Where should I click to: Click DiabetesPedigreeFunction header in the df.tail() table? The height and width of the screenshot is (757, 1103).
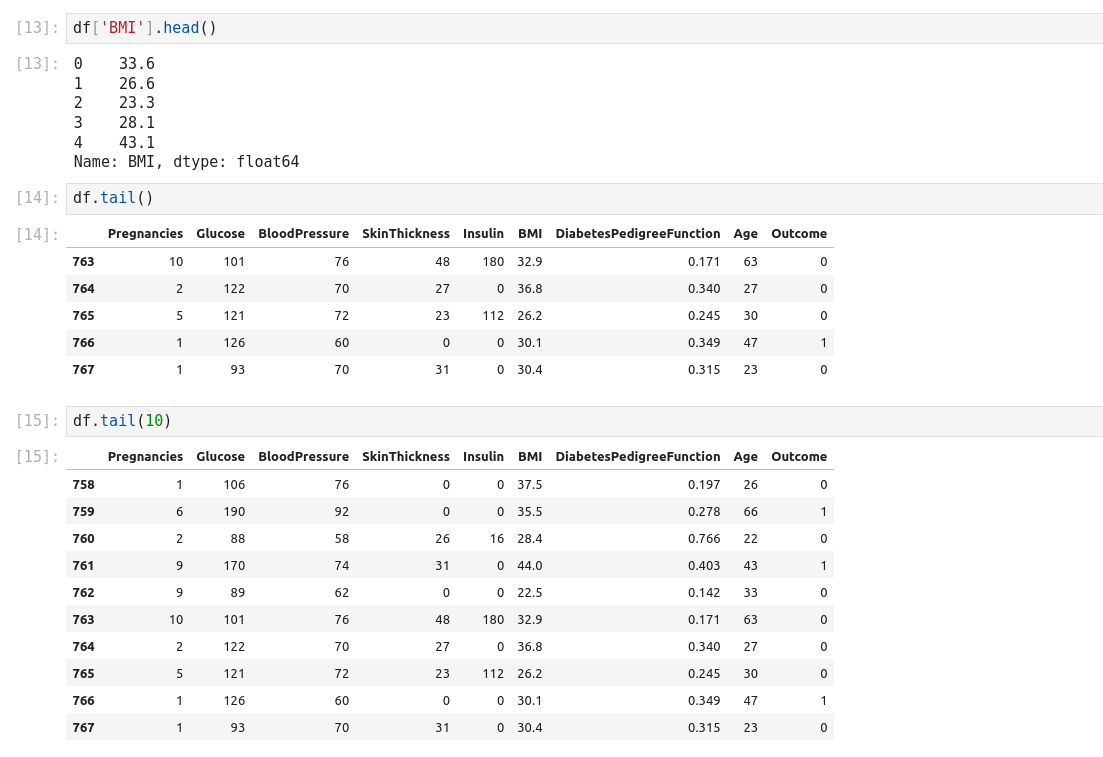637,234
